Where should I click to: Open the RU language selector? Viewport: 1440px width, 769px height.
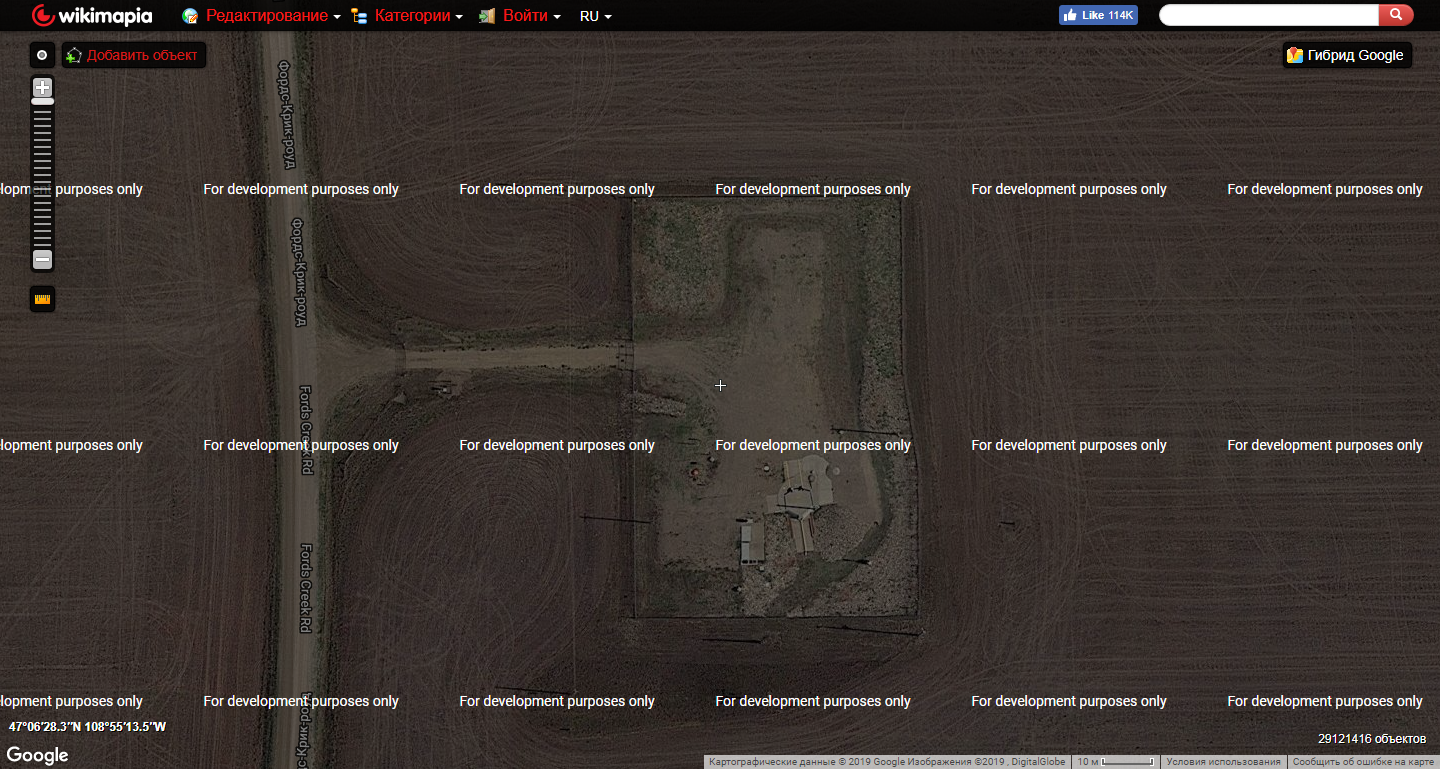(x=595, y=16)
